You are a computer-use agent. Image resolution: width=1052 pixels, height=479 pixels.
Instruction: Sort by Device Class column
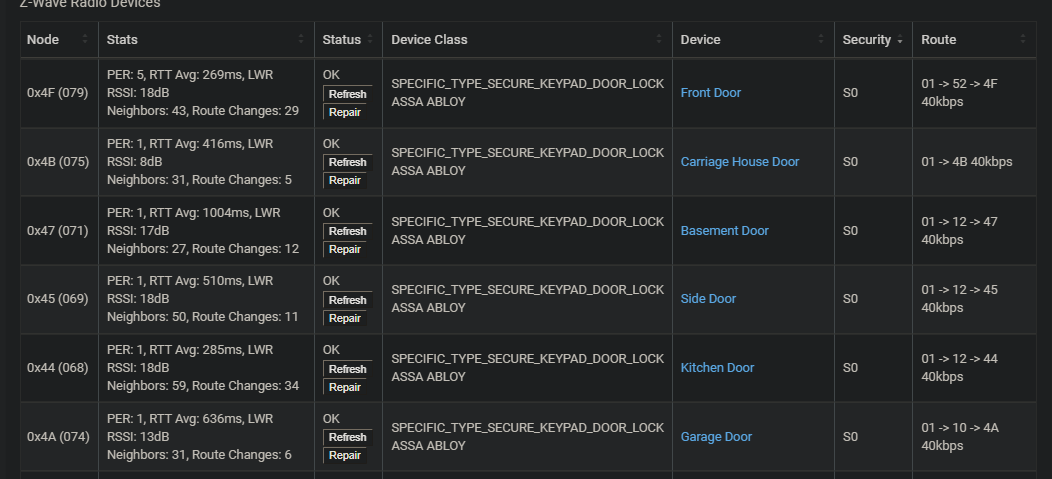tap(429, 40)
